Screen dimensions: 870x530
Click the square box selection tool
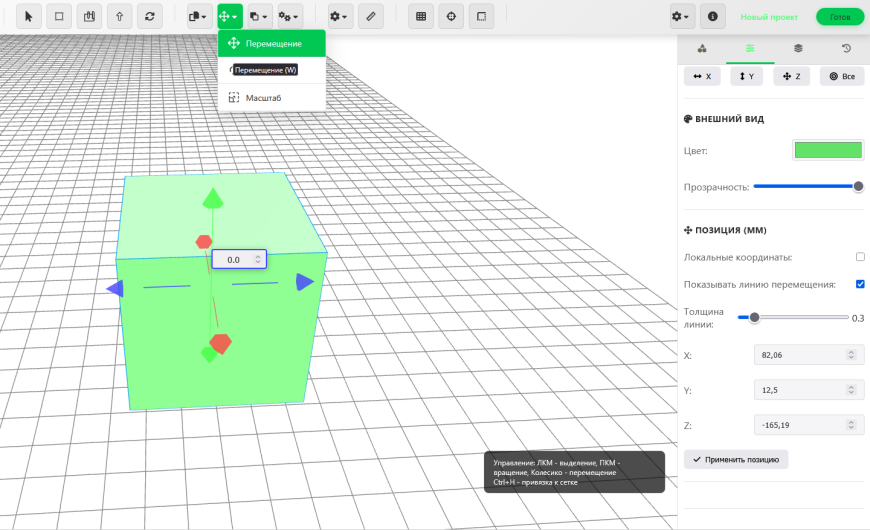coord(59,17)
